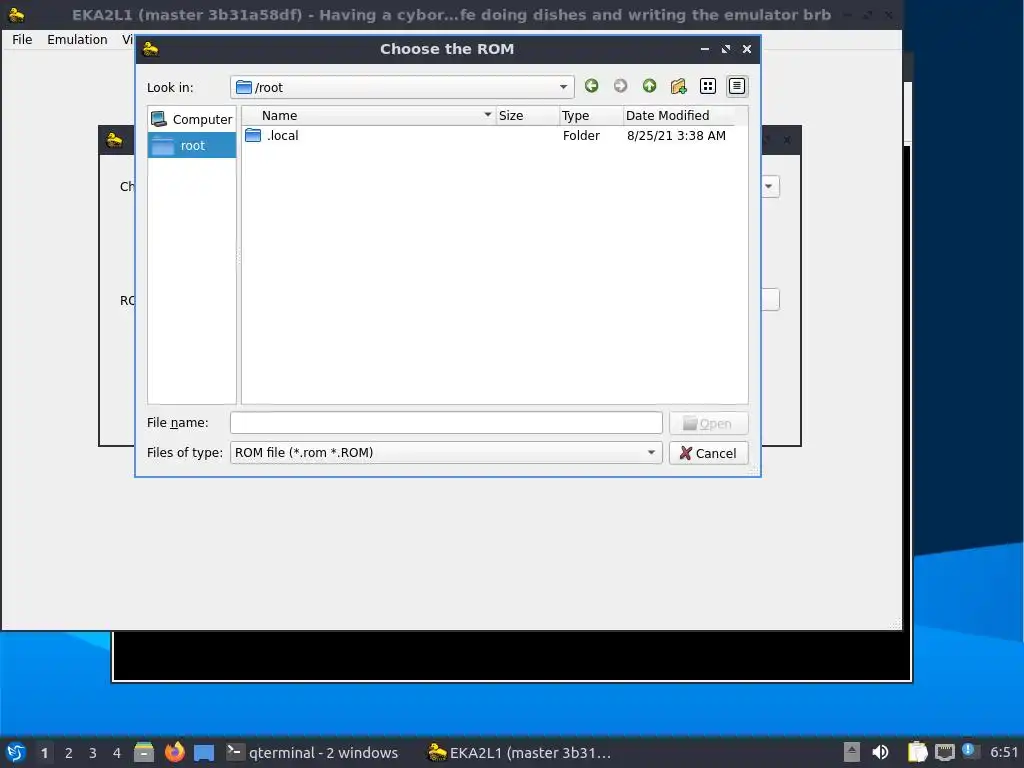Viewport: 1024px width, 768px height.
Task: Close the Choose the ROM dialog
Action: [x=747, y=49]
